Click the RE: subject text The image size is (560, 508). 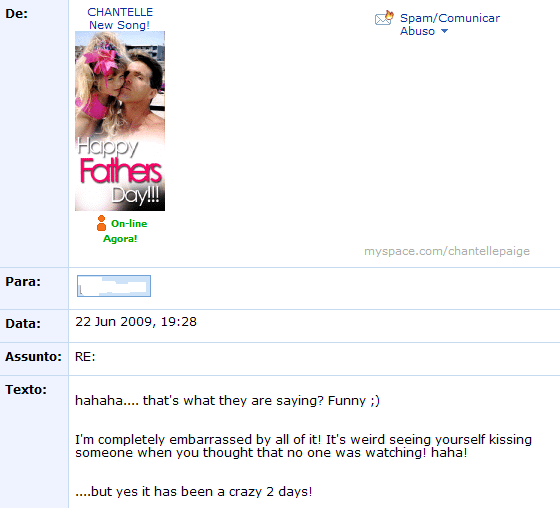[85, 357]
